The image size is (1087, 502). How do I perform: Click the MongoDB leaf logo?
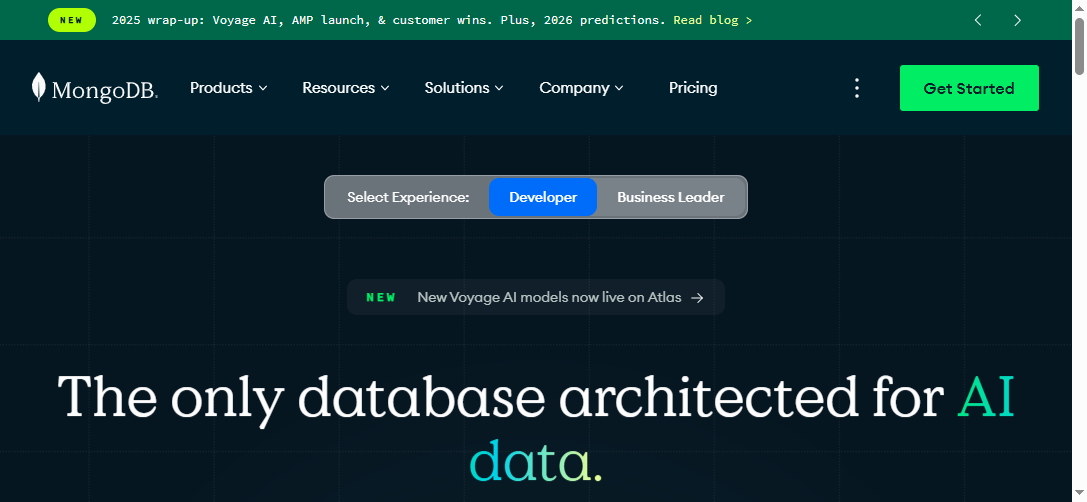(39, 87)
